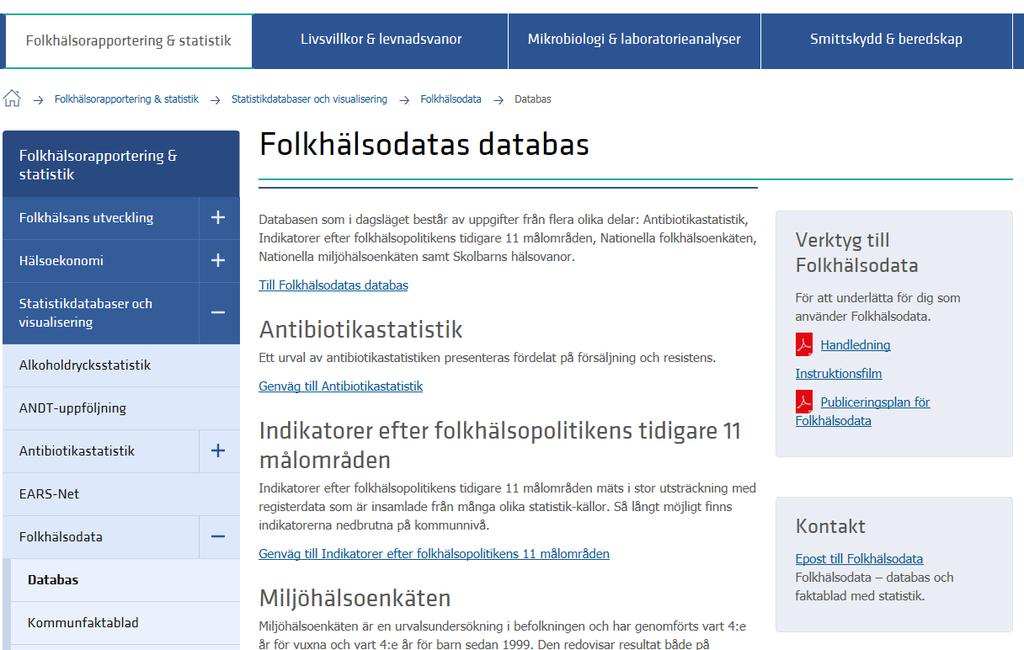Viewport: 1024px width, 650px height.
Task: Open the Folkhälsorapportering & statistik top tab
Action: [129, 41]
